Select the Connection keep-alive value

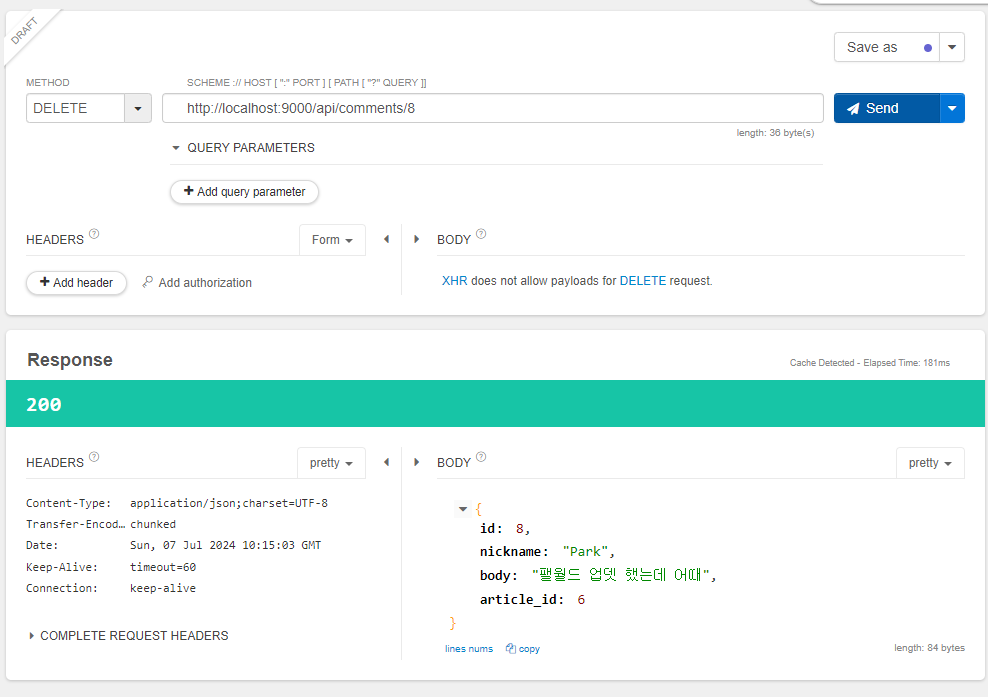coord(163,588)
